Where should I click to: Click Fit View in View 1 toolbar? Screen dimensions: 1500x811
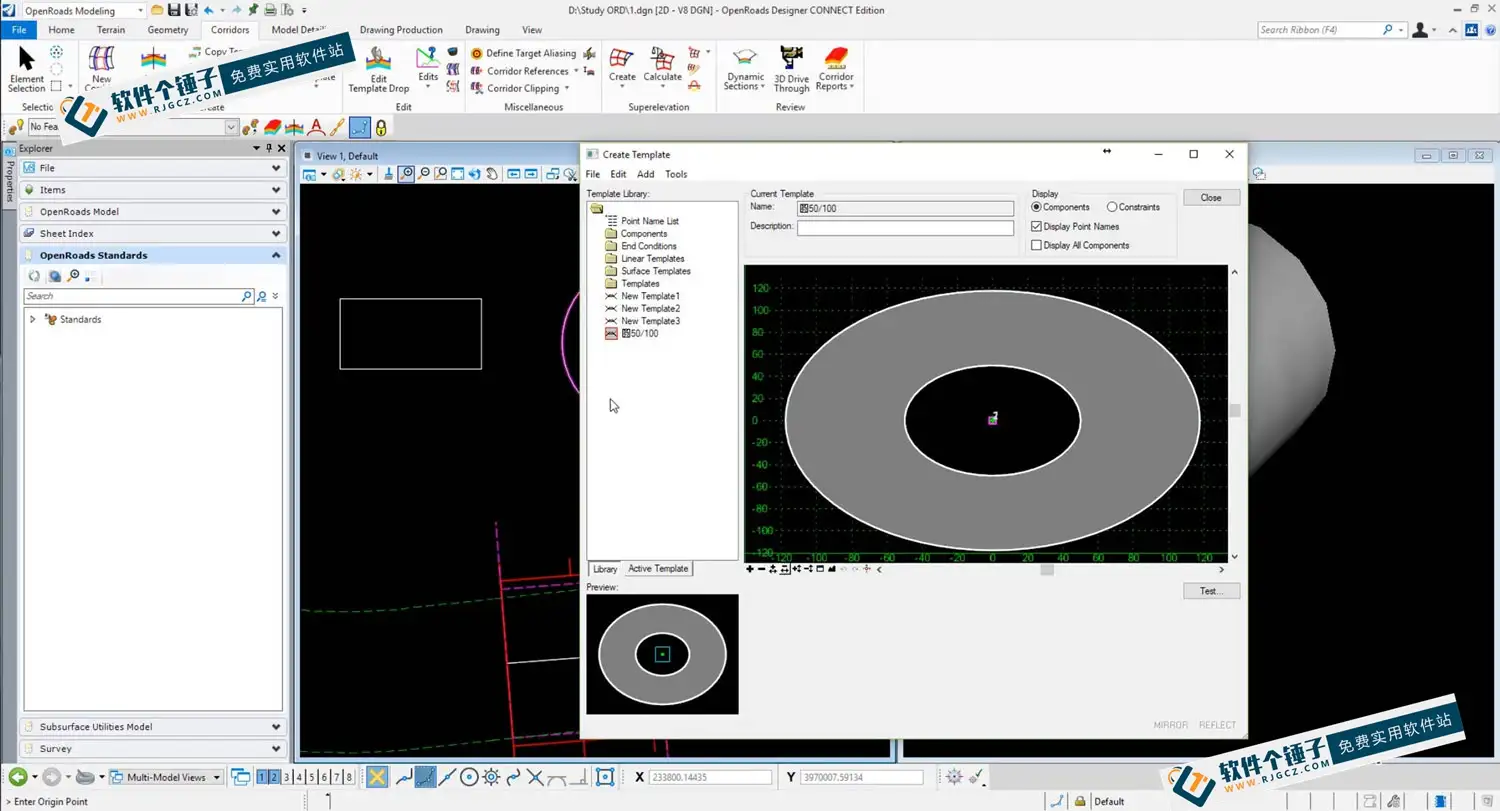(458, 174)
